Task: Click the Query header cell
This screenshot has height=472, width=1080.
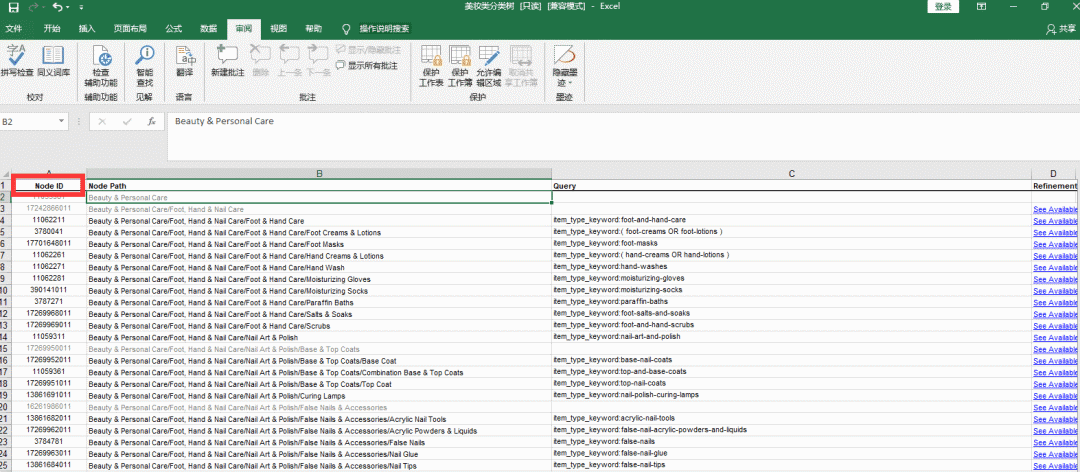Action: (x=791, y=186)
